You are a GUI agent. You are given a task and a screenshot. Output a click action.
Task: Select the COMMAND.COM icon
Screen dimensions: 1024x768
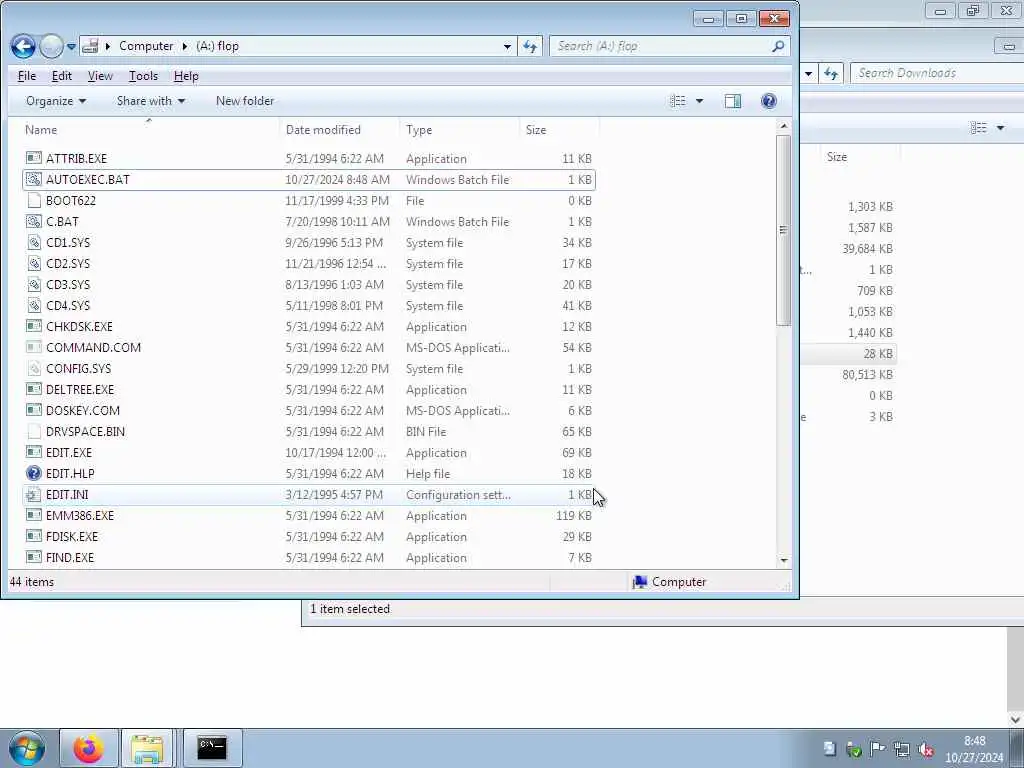tap(34, 347)
